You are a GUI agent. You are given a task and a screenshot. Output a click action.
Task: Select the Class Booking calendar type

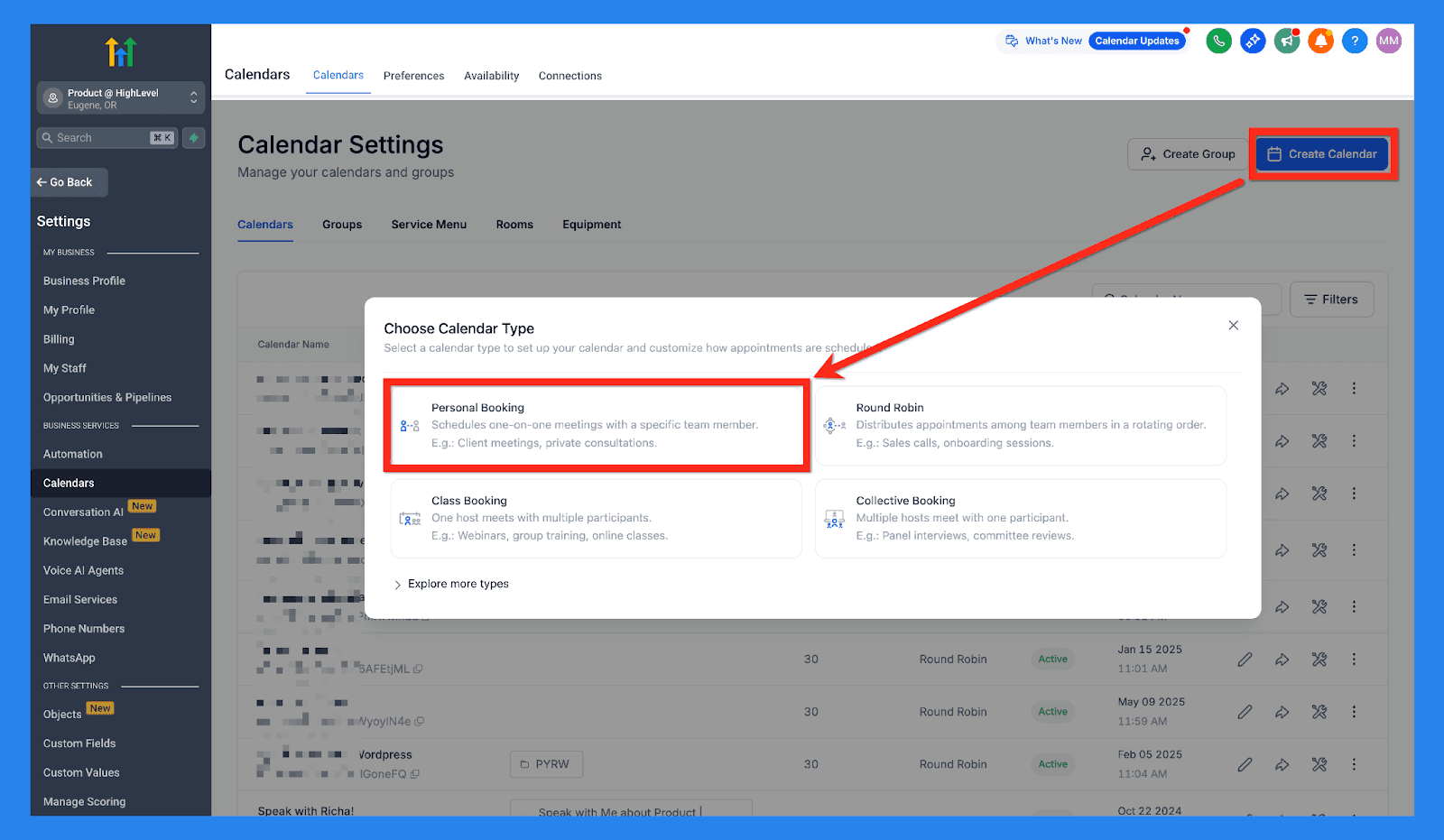pos(597,518)
